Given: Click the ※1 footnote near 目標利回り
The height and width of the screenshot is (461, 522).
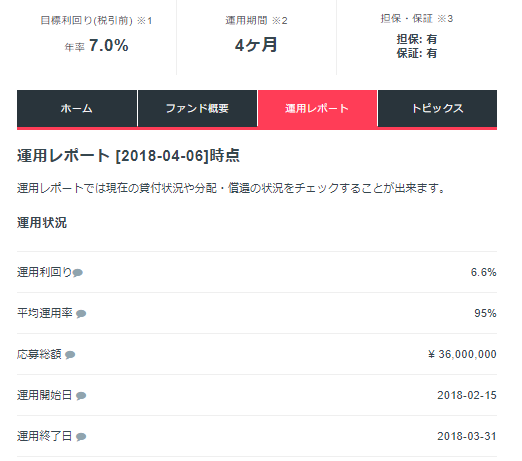Looking at the screenshot, I should tap(145, 21).
